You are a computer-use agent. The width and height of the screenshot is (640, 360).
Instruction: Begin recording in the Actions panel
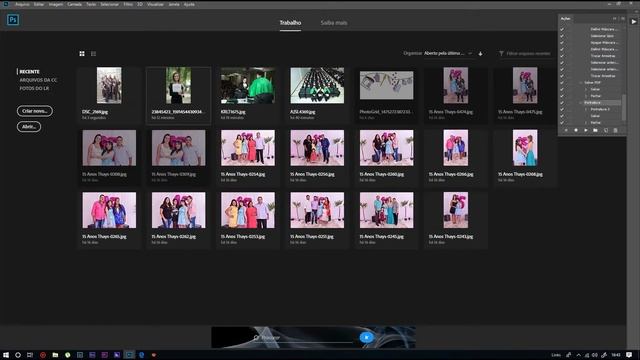tap(576, 130)
